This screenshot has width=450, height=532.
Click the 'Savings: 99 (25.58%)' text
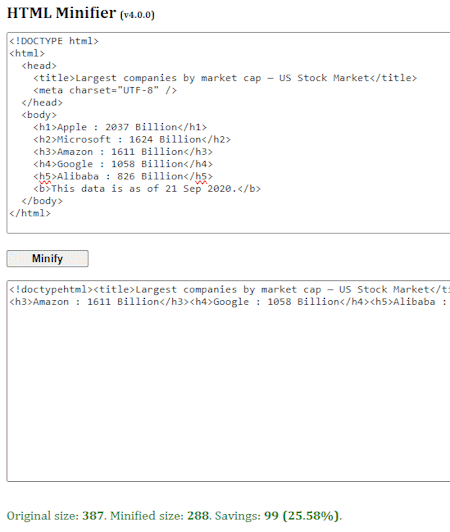click(277, 516)
